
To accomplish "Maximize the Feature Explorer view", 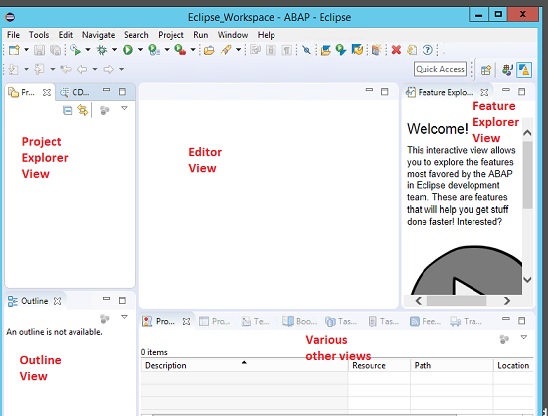I will (521, 92).
